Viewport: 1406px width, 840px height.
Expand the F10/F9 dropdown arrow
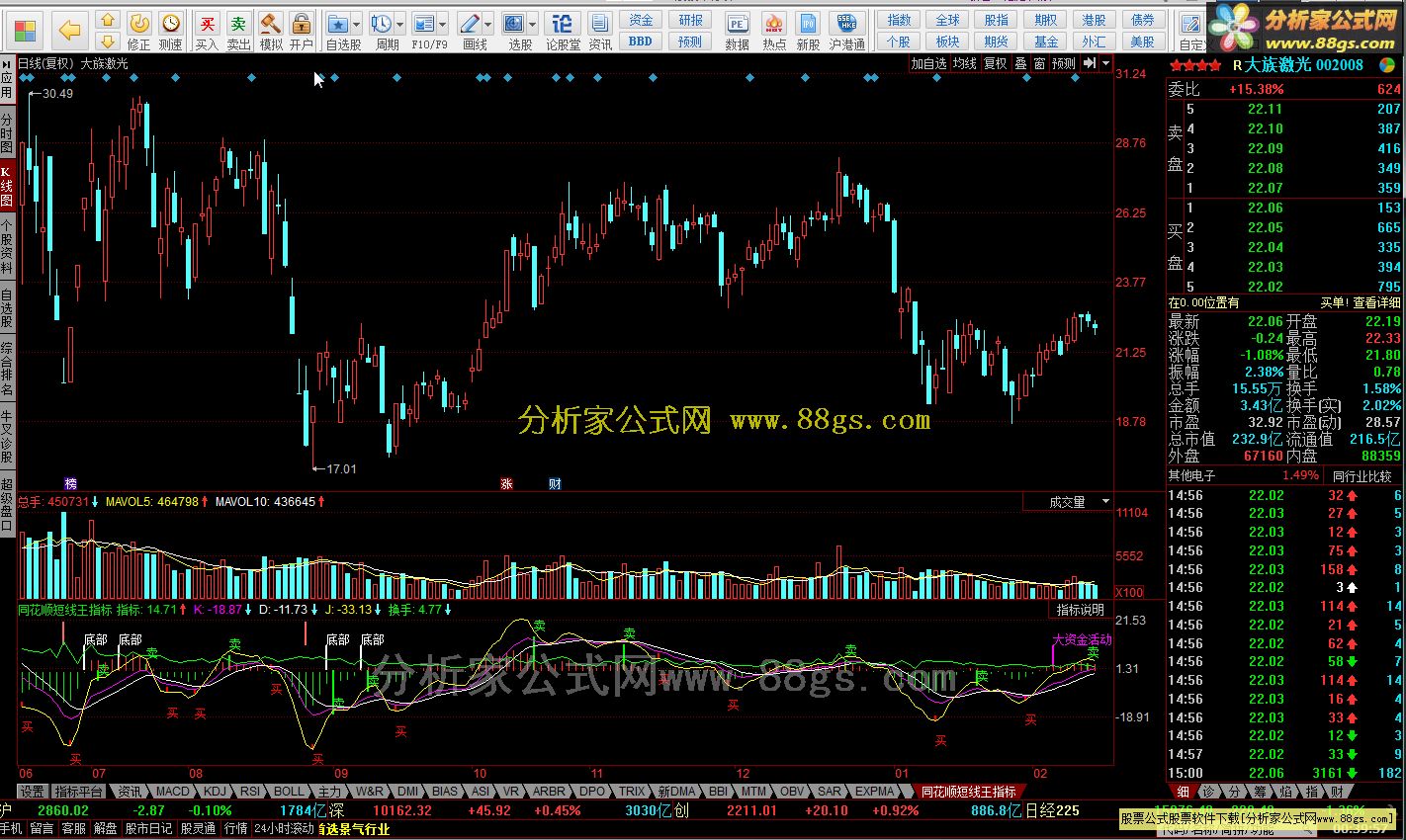(442, 24)
